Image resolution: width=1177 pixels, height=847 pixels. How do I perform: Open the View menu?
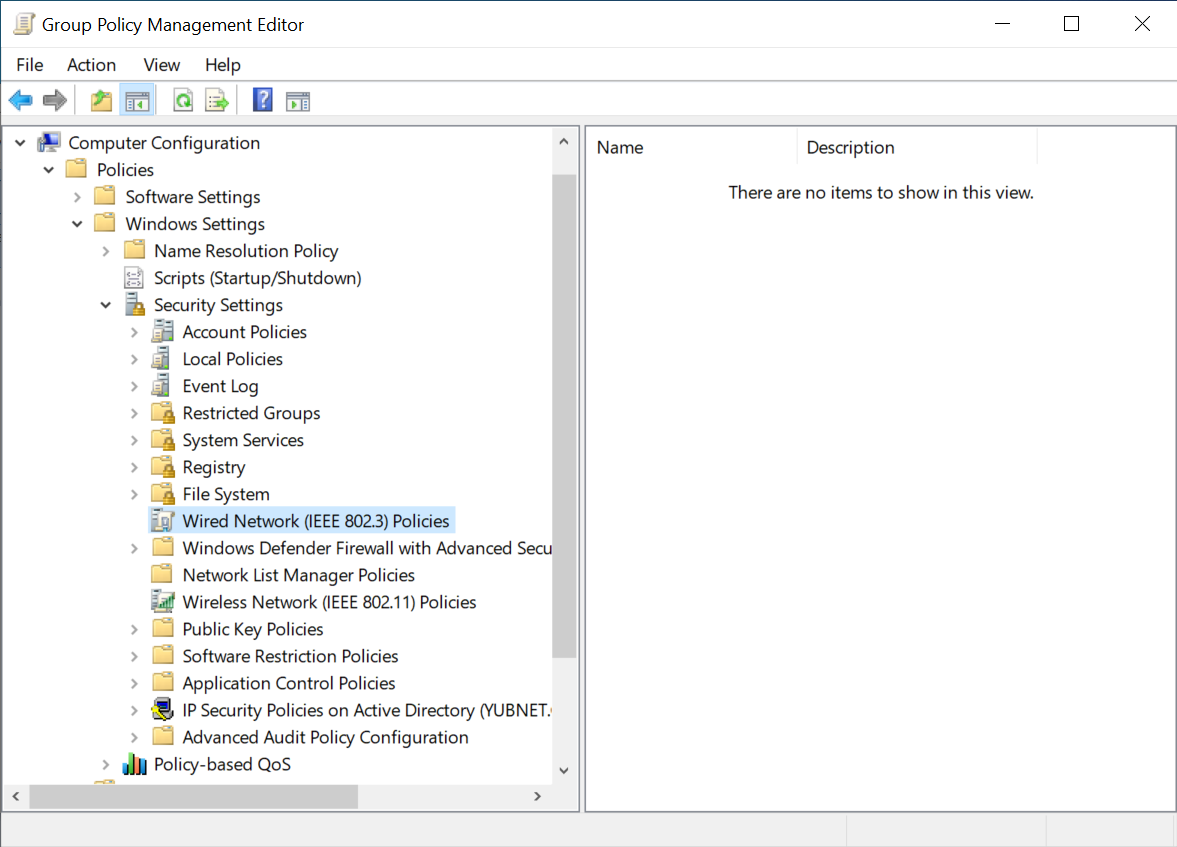coord(161,65)
